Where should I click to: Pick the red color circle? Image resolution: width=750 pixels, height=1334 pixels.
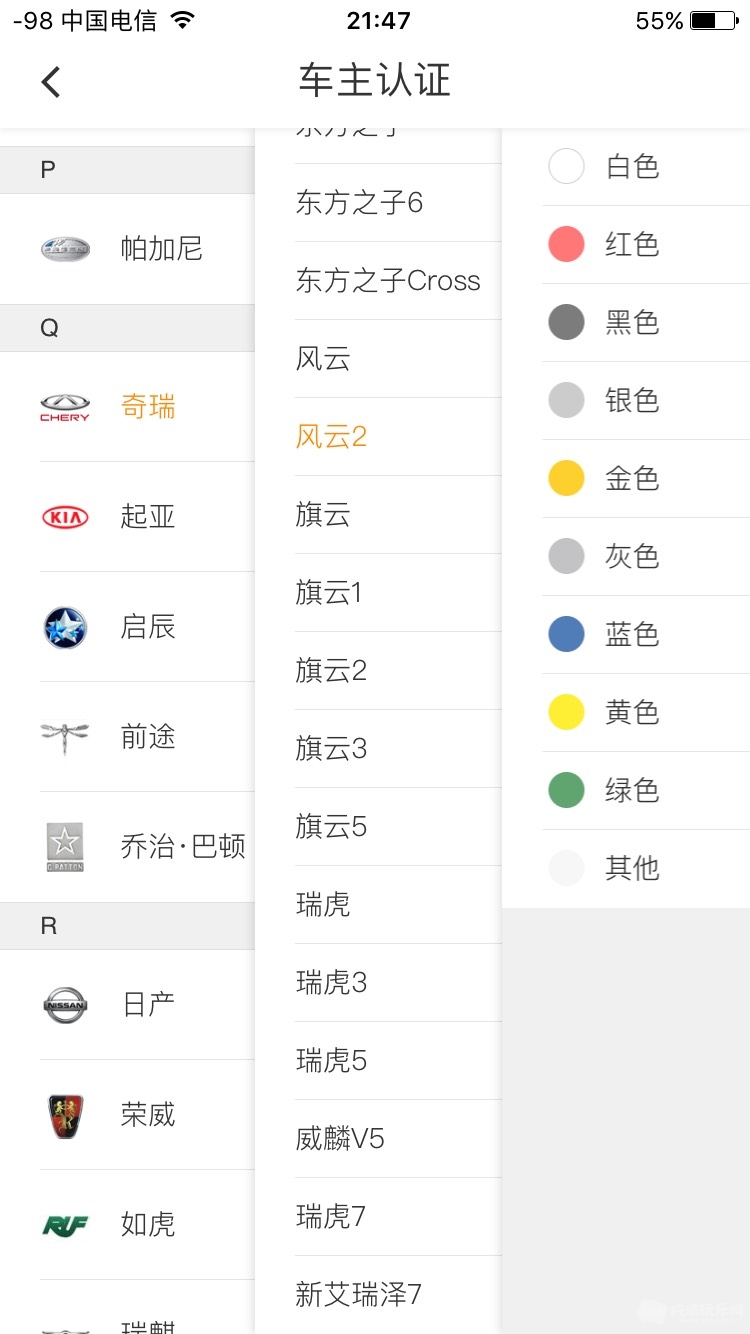pos(566,244)
